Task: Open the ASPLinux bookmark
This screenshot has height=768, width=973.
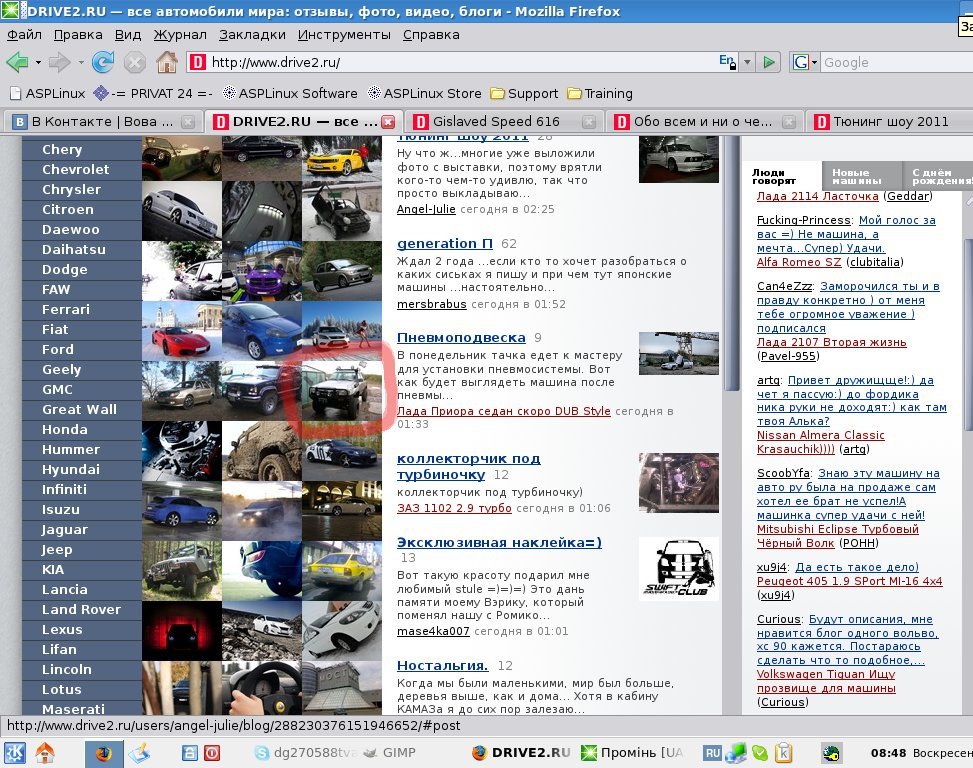Action: [x=47, y=94]
